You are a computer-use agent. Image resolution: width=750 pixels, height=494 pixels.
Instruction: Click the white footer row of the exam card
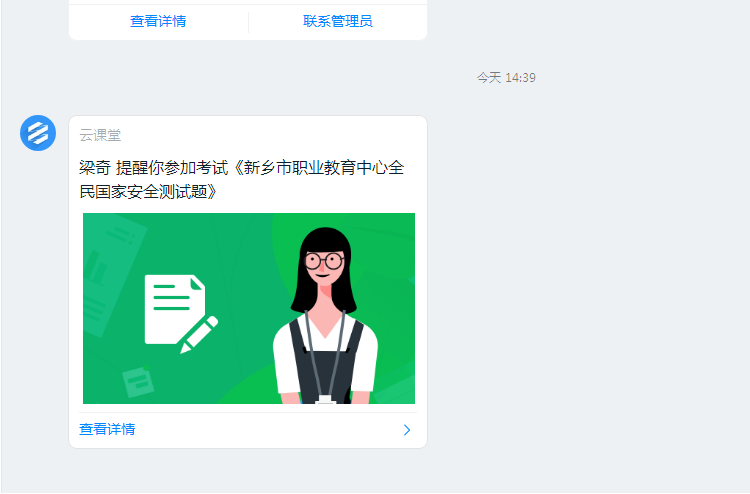tap(248, 429)
